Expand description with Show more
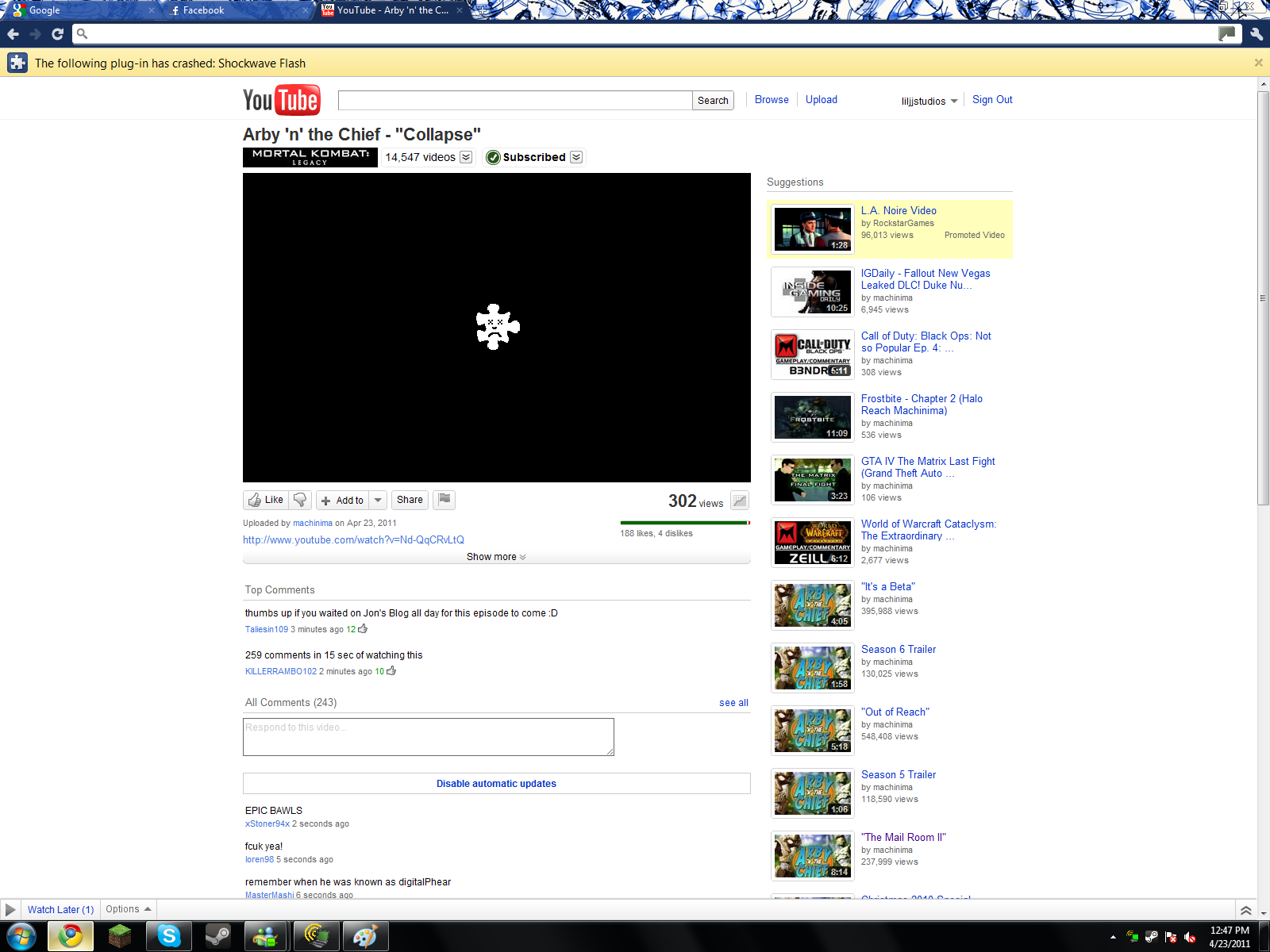1270x952 pixels. click(496, 557)
